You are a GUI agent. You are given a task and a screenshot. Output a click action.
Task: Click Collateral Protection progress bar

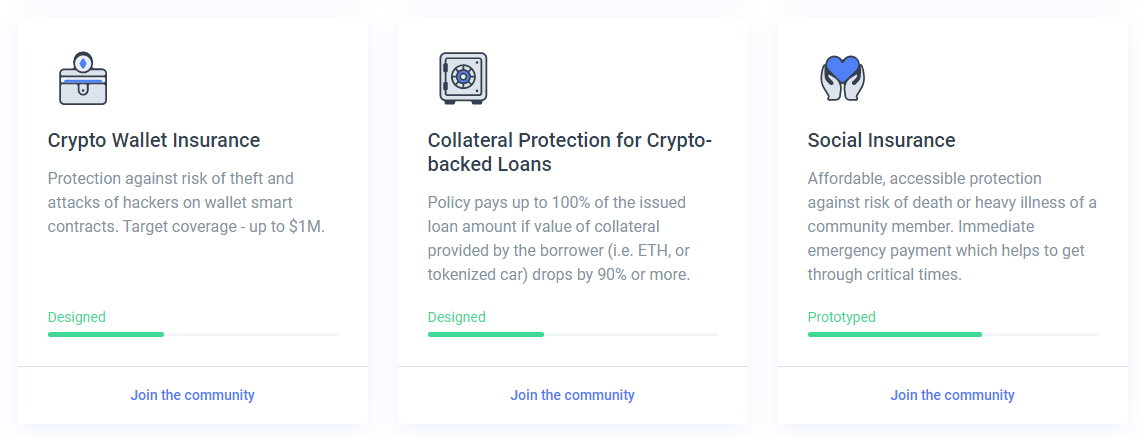coord(573,334)
